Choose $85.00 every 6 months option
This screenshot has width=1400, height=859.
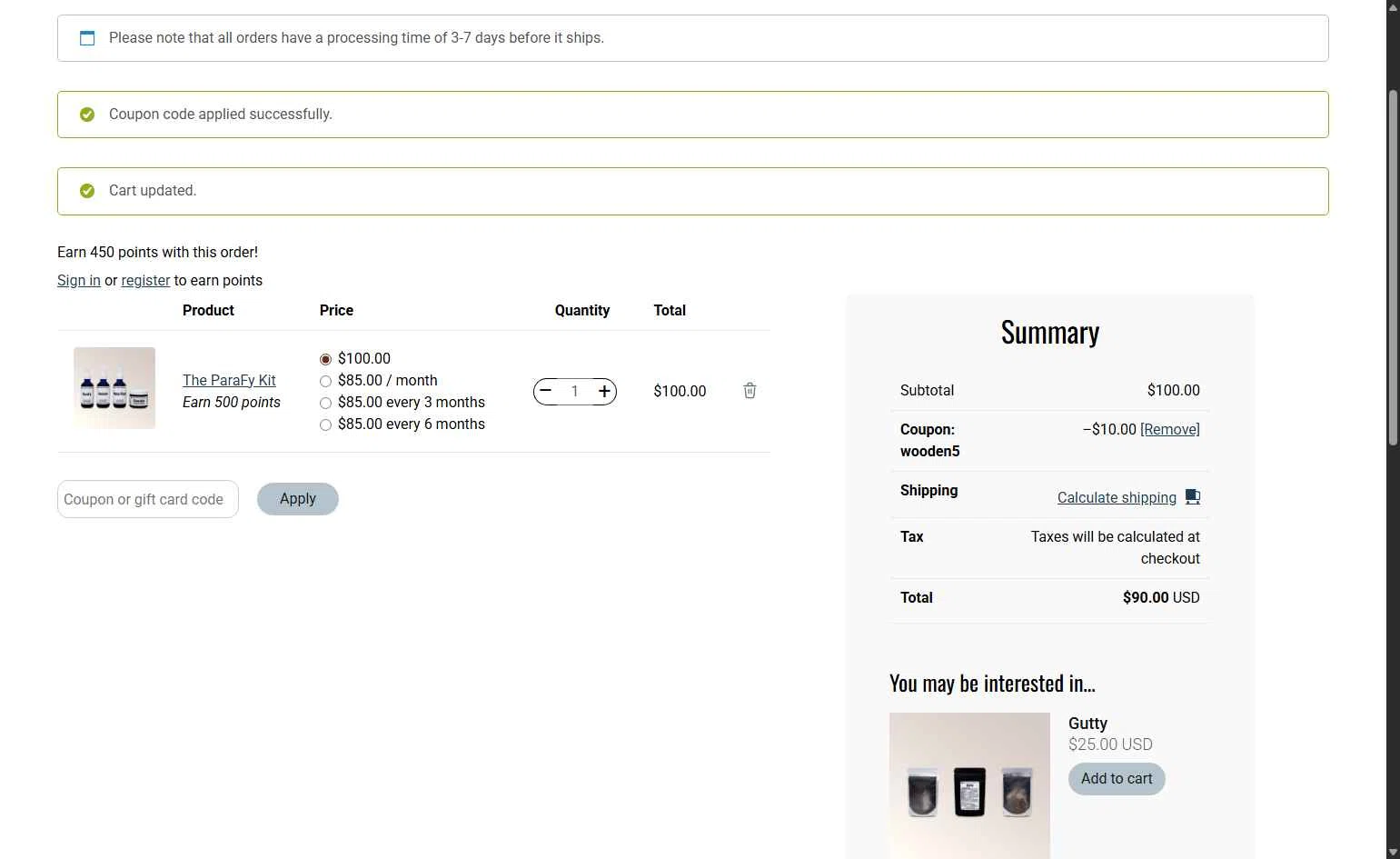point(325,425)
